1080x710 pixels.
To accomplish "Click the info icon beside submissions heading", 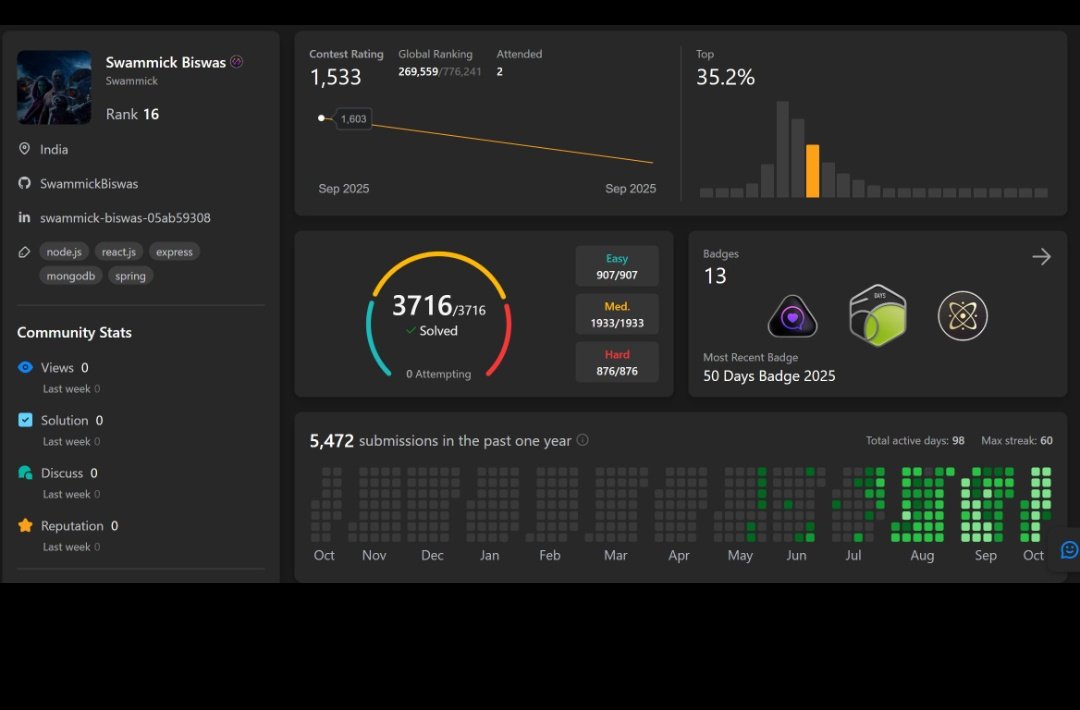I will [x=583, y=439].
